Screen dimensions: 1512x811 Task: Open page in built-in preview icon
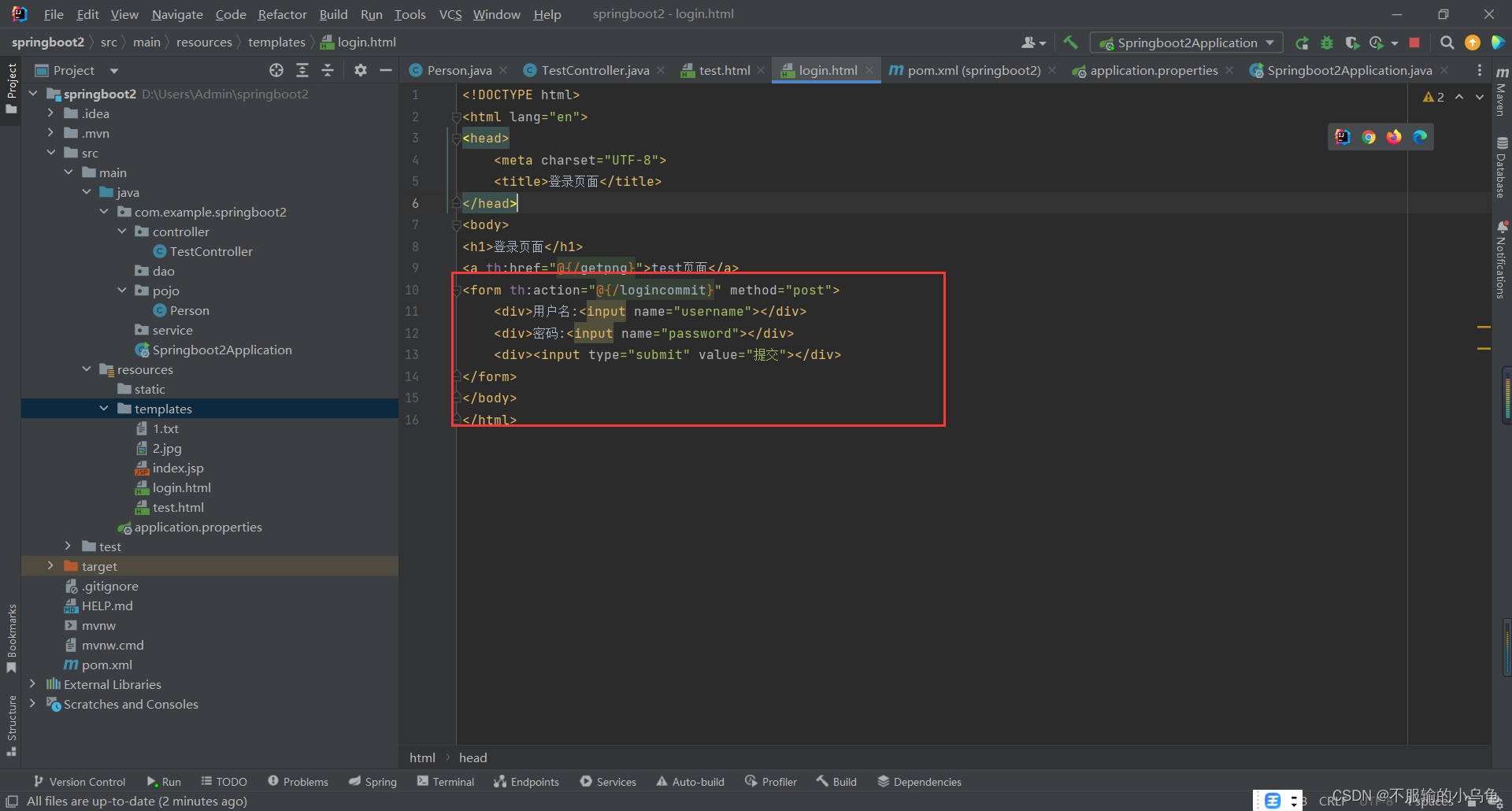coord(1343,137)
